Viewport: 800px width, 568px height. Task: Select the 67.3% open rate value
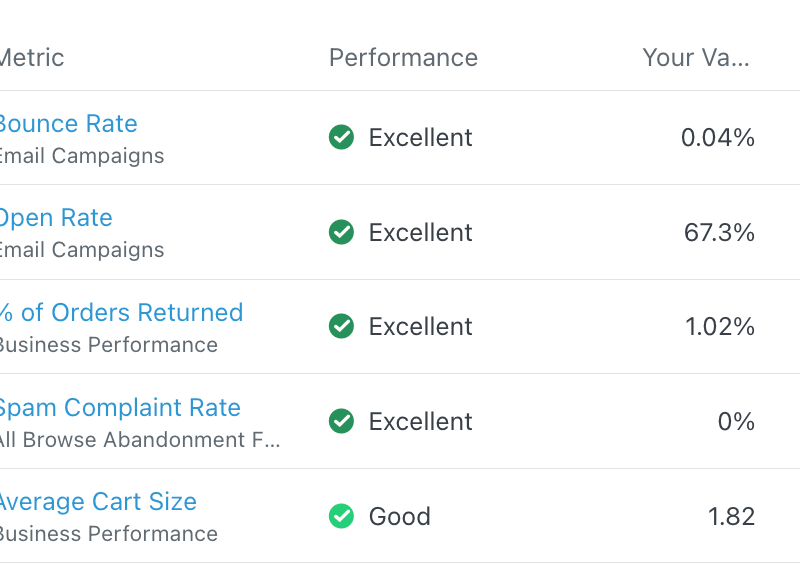[x=719, y=233]
